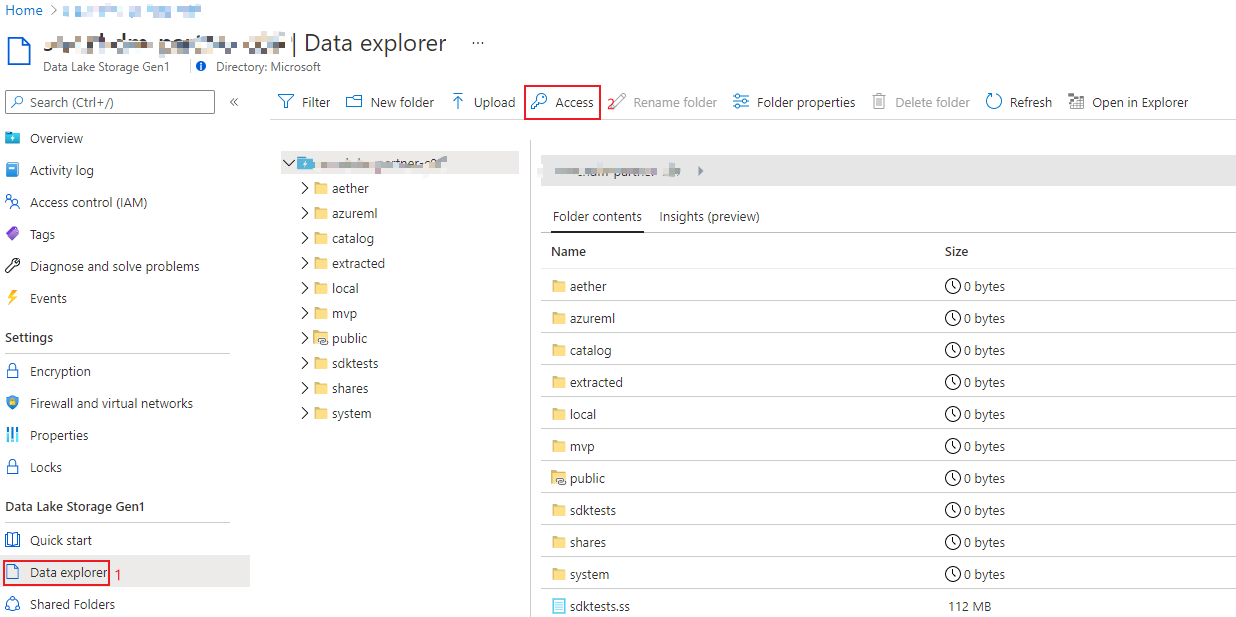The height and width of the screenshot is (617, 1236).
Task: Click the Access key icon
Action: click(x=539, y=102)
